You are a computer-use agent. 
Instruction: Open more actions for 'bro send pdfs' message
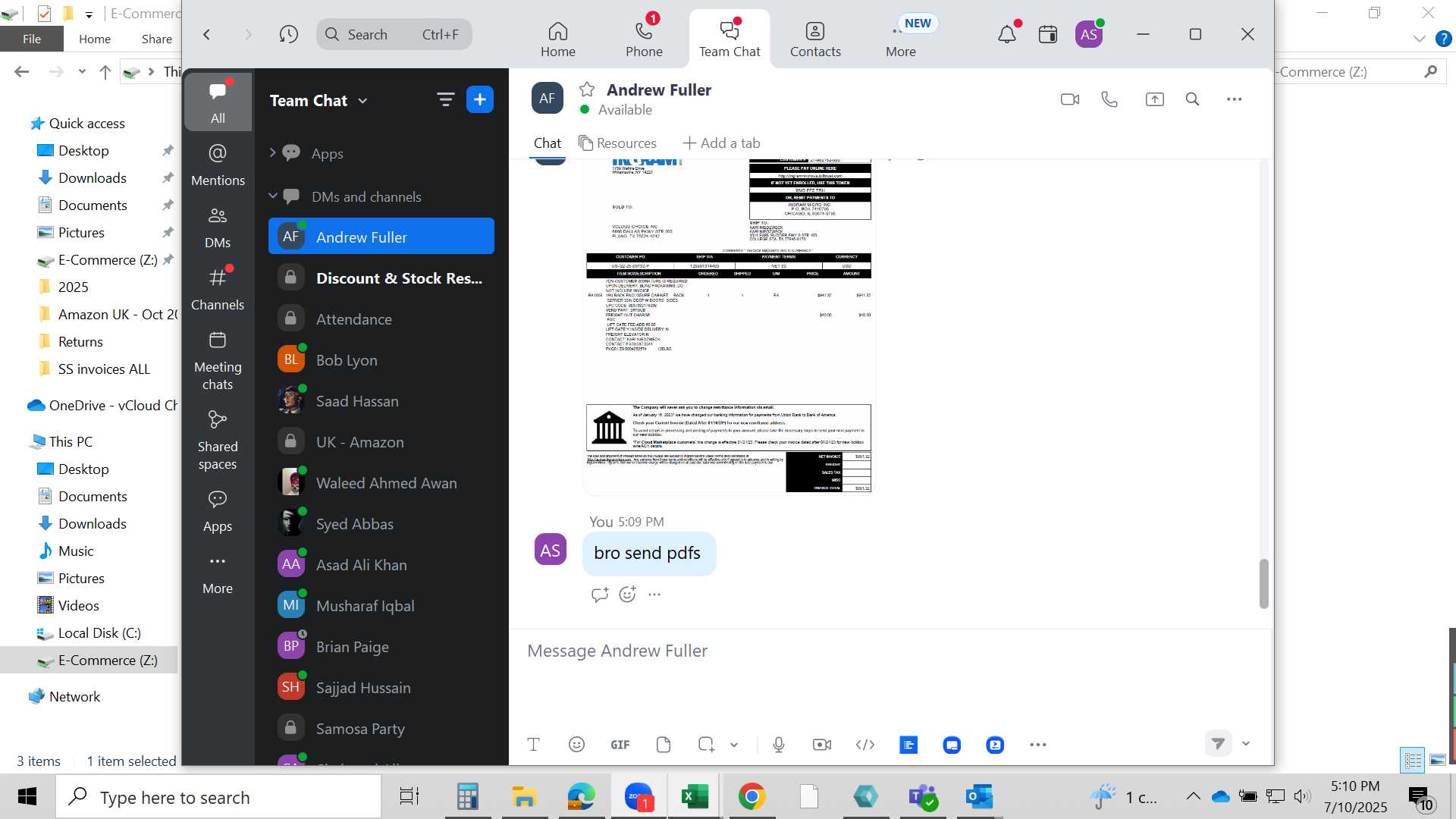[654, 595]
